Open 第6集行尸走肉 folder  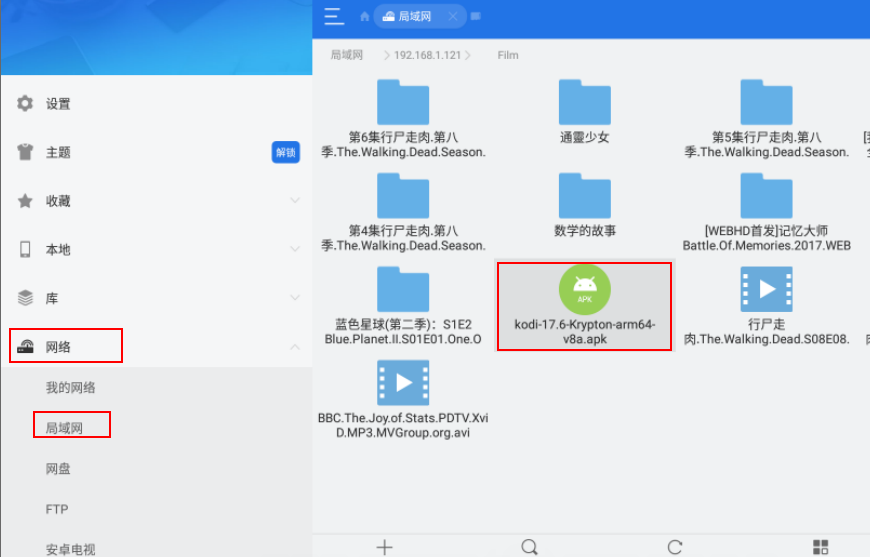[x=403, y=102]
